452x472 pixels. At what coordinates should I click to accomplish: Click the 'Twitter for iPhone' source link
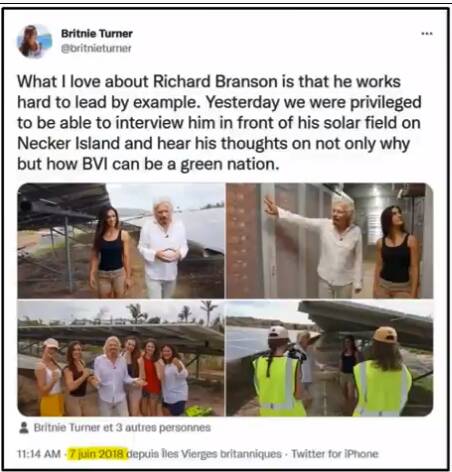pos(335,454)
